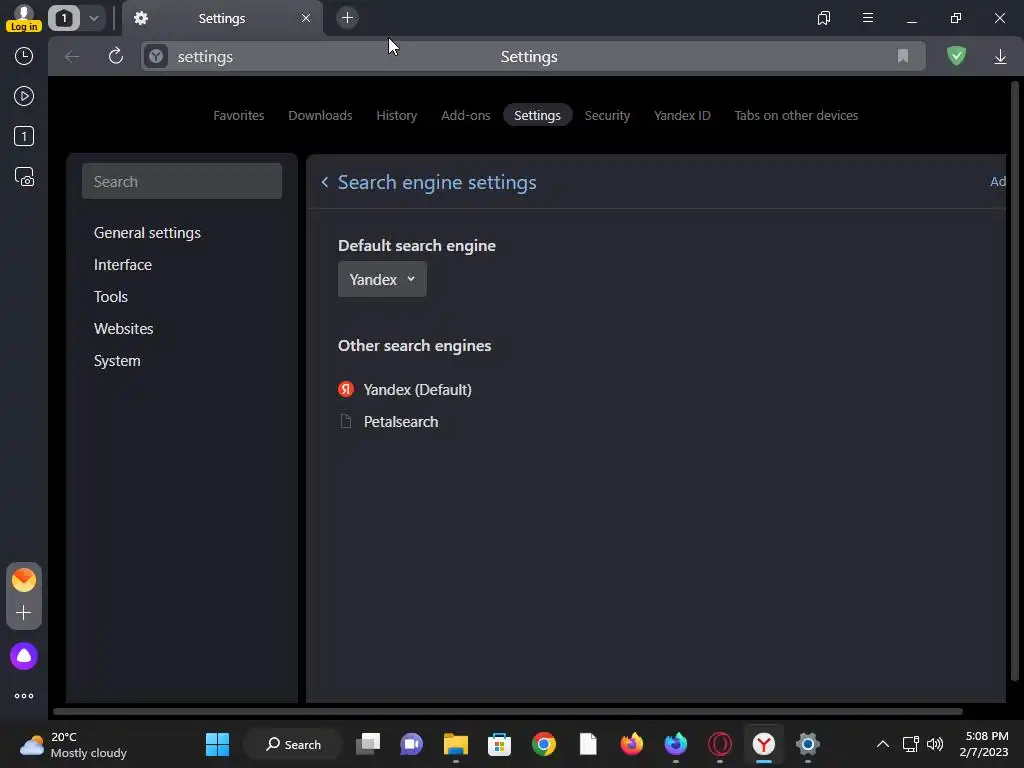1024x768 pixels.
Task: Open a new tab with the plus button
Action: coord(347,18)
